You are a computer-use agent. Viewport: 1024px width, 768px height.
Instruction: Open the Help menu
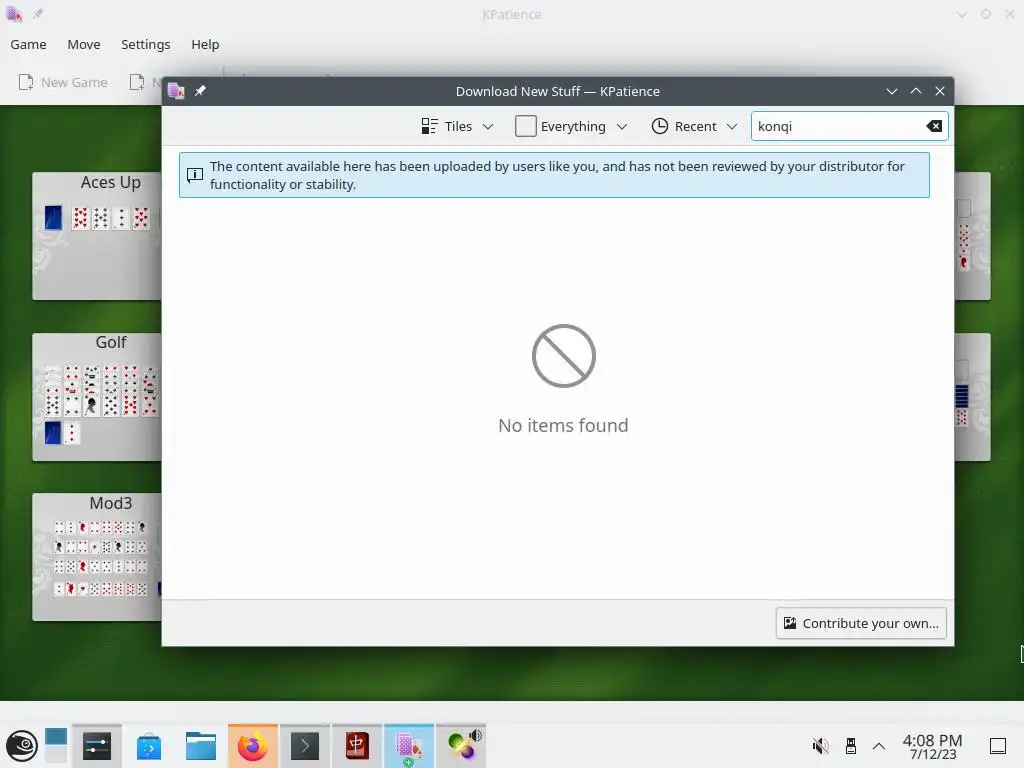(205, 44)
